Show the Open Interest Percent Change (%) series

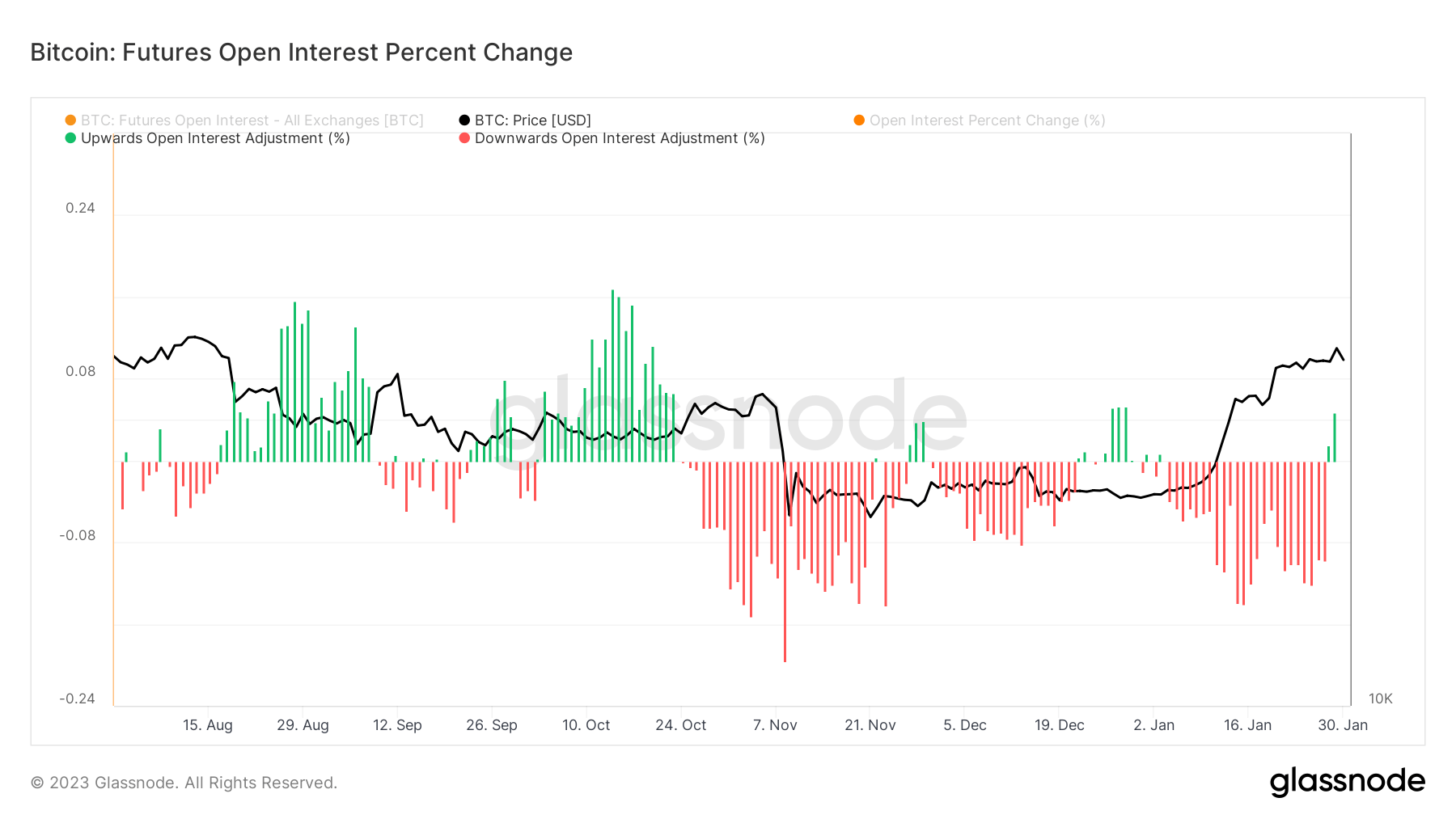point(987,120)
